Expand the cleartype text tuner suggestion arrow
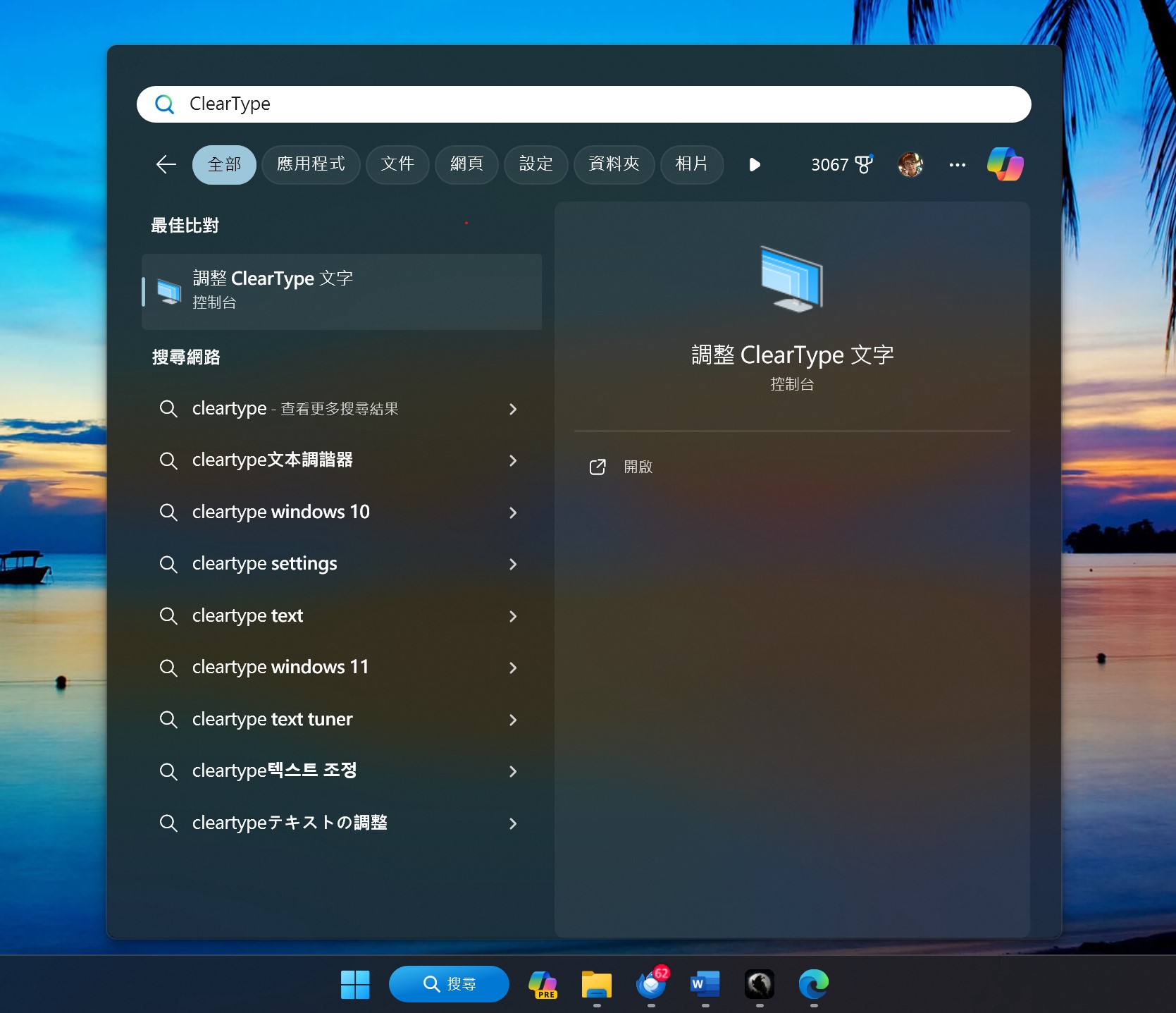 [513, 720]
